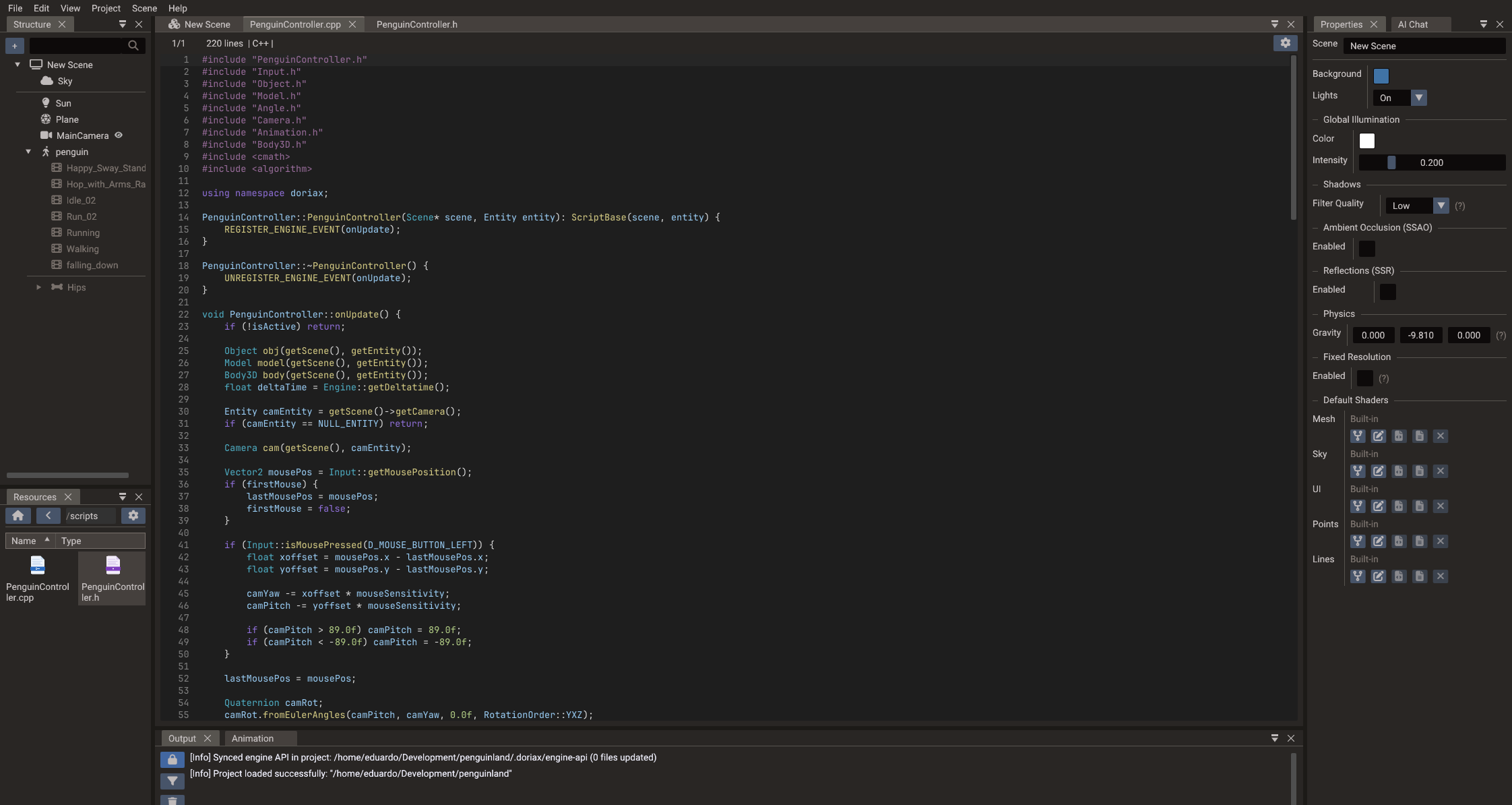Screen dimensions: 1512x805
Task: Click the Sky shader edit pencil icon
Action: (1379, 471)
